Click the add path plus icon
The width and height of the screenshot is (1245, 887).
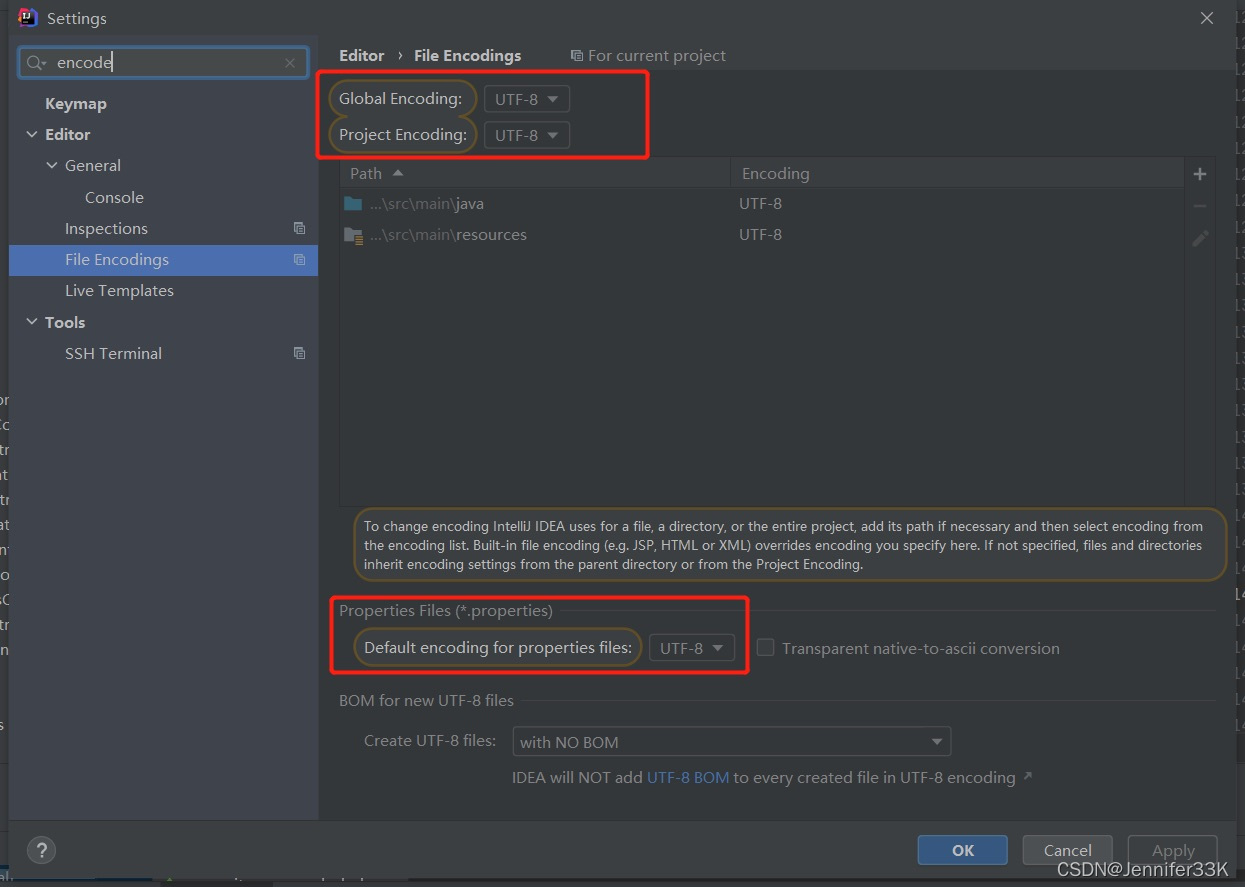pos(1199,173)
